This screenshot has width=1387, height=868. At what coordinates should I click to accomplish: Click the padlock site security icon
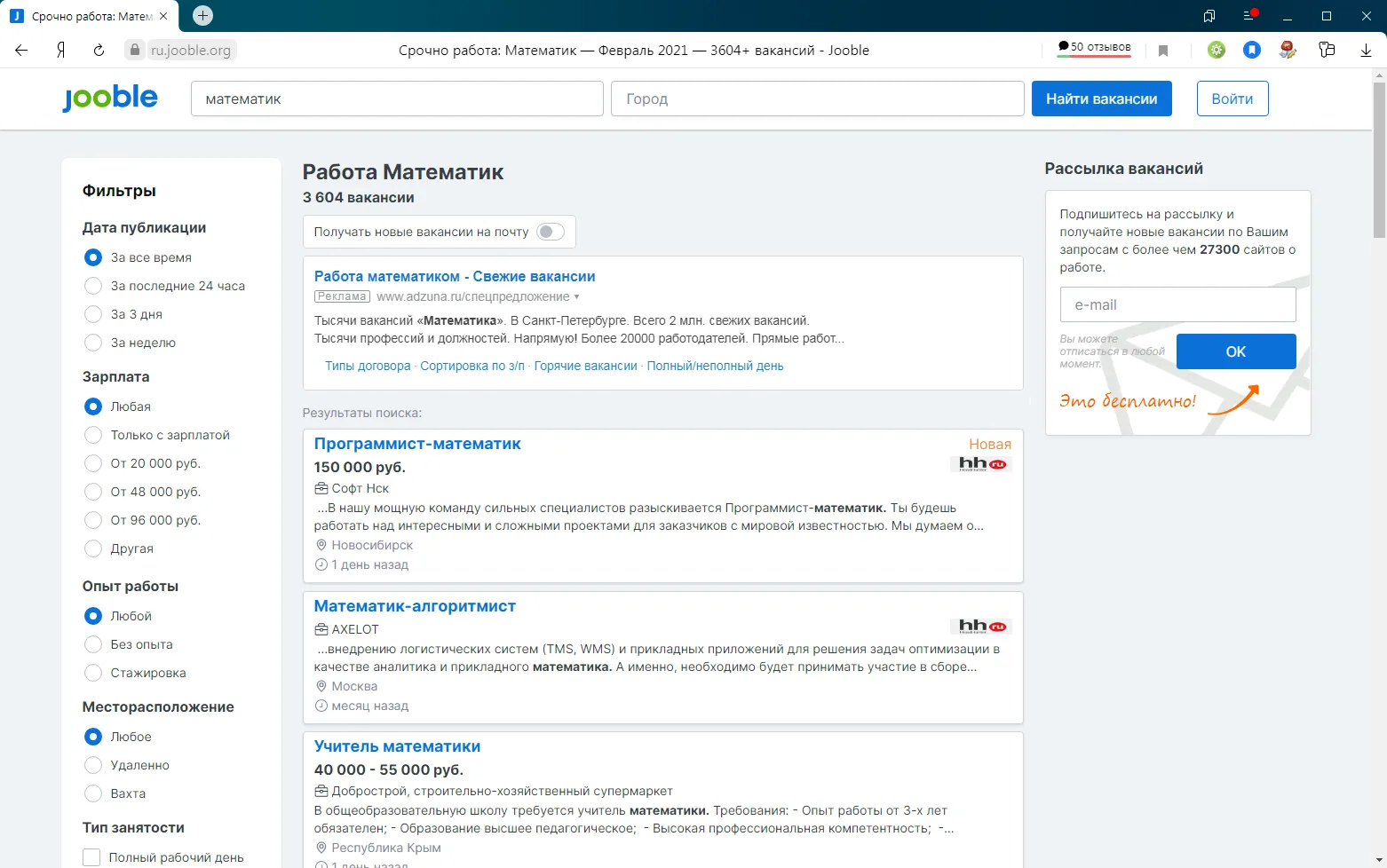point(135,50)
